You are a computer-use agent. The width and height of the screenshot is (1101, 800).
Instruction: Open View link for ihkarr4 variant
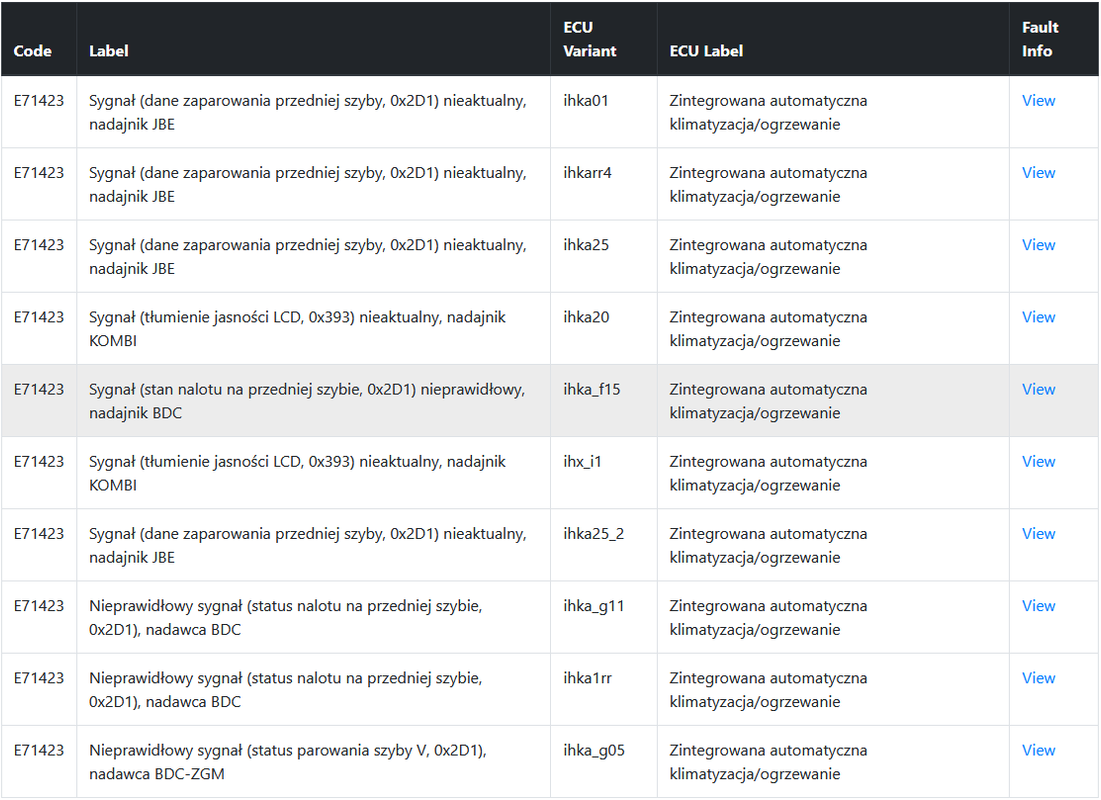coord(1038,173)
